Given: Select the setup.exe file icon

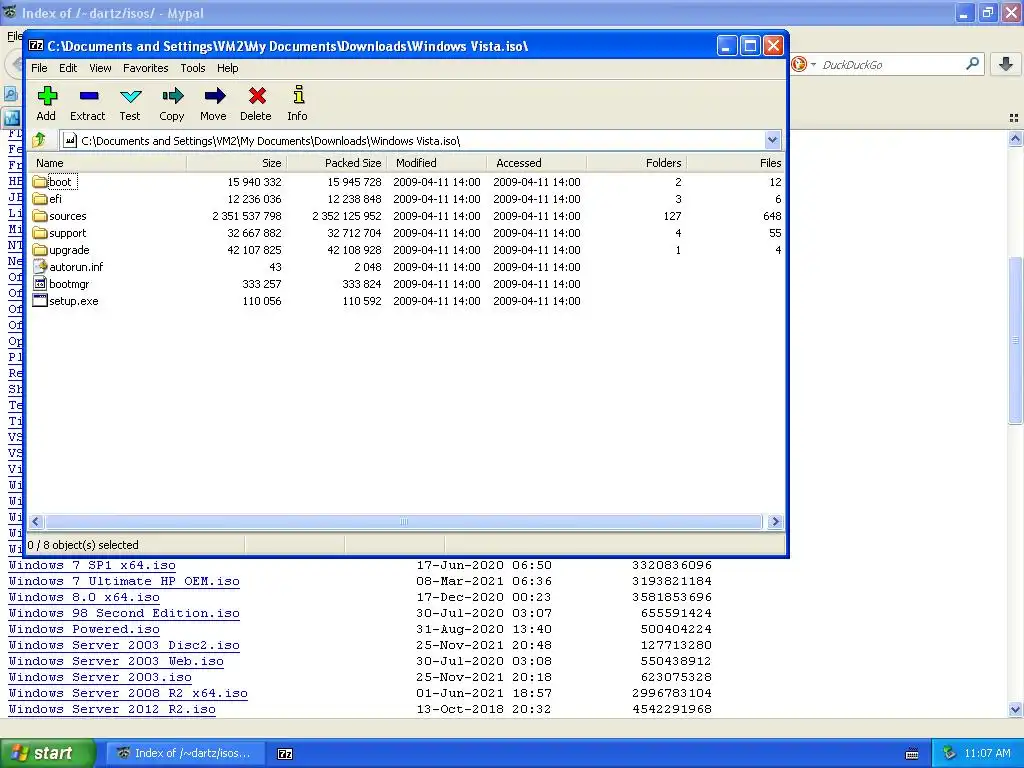Looking at the screenshot, I should [40, 300].
